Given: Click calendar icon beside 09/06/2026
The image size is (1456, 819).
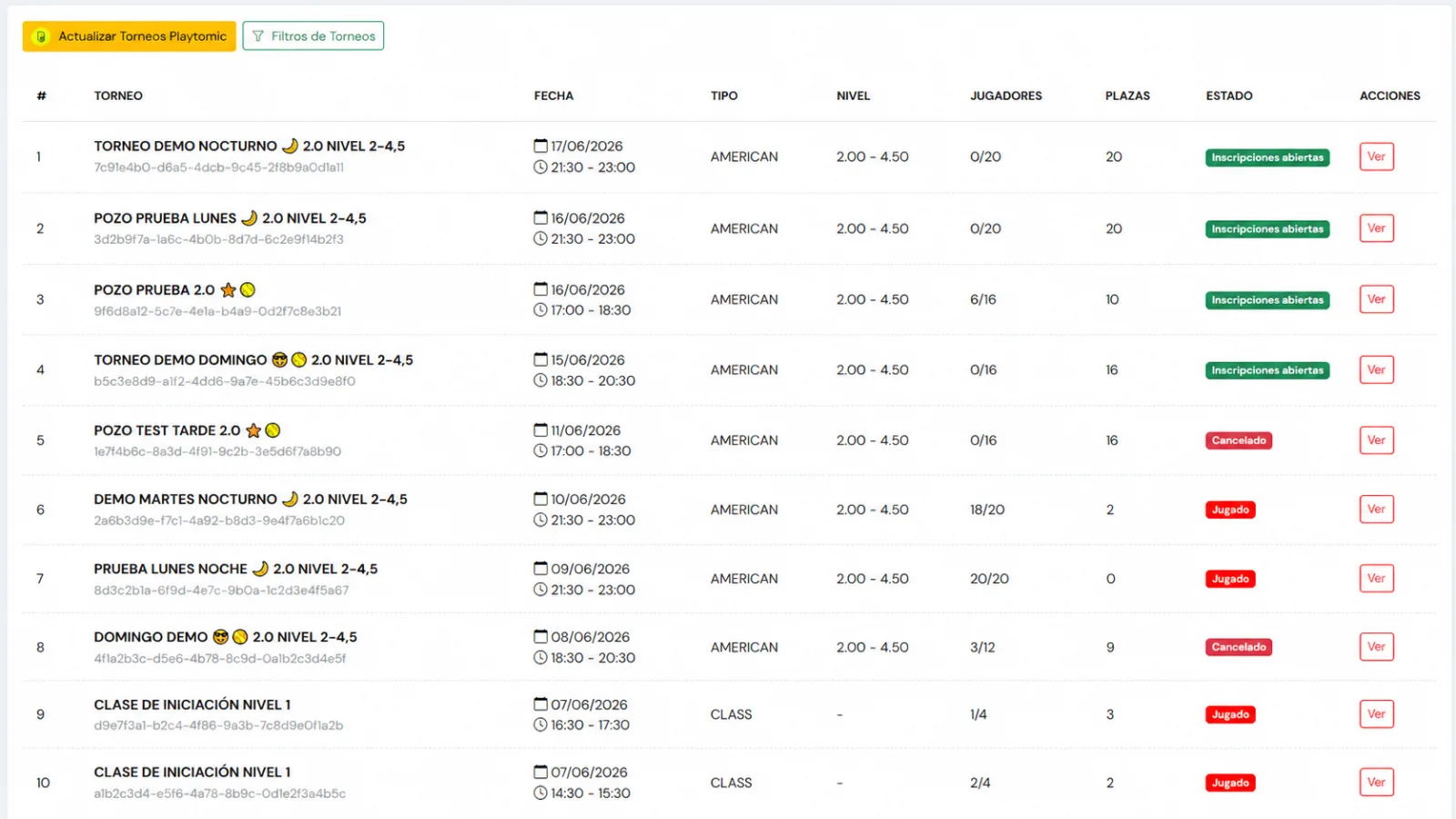Looking at the screenshot, I should (541, 568).
